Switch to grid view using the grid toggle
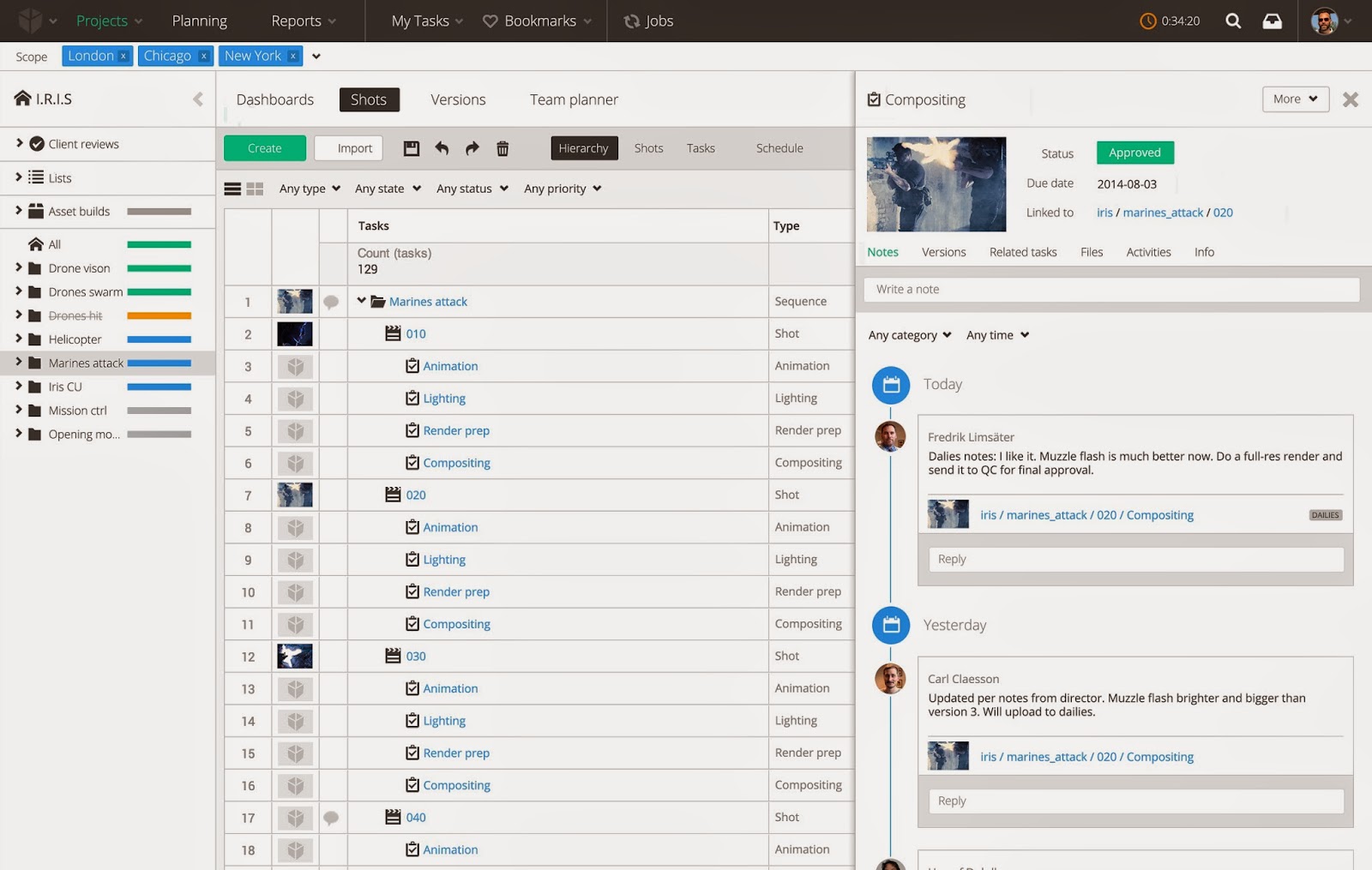This screenshot has width=1372, height=870. (255, 188)
